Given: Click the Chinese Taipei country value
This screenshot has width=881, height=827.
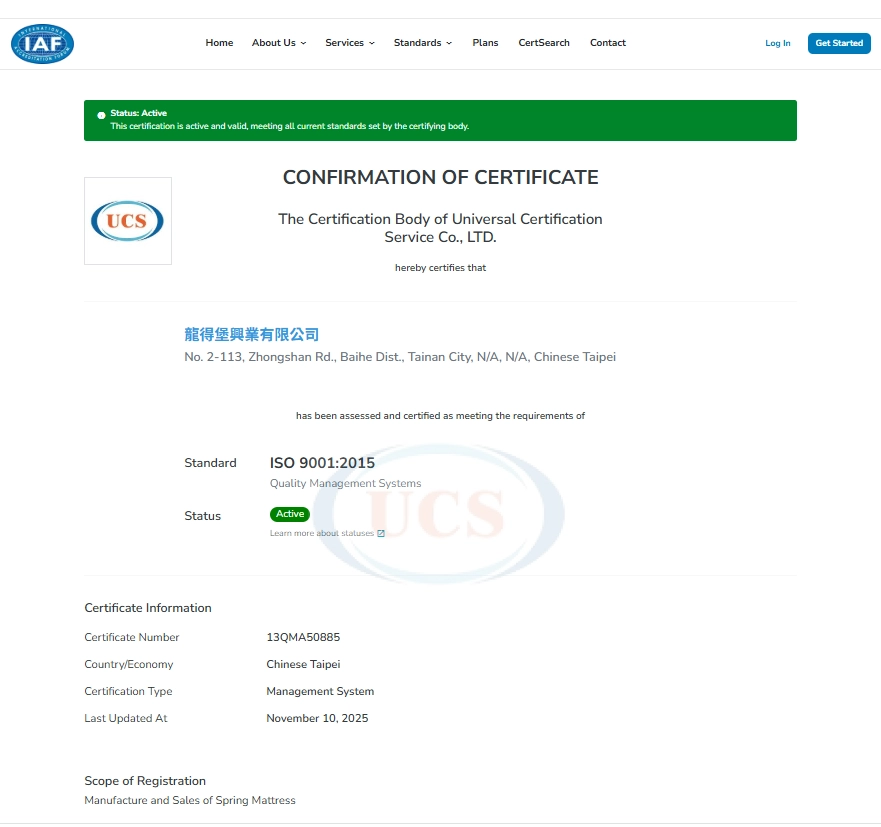Looking at the screenshot, I should pyautogui.click(x=303, y=664).
